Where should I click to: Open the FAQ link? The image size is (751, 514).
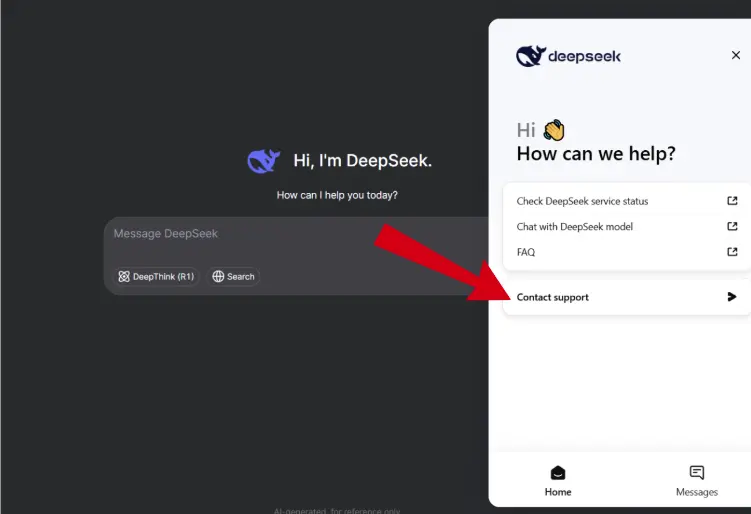(x=627, y=252)
